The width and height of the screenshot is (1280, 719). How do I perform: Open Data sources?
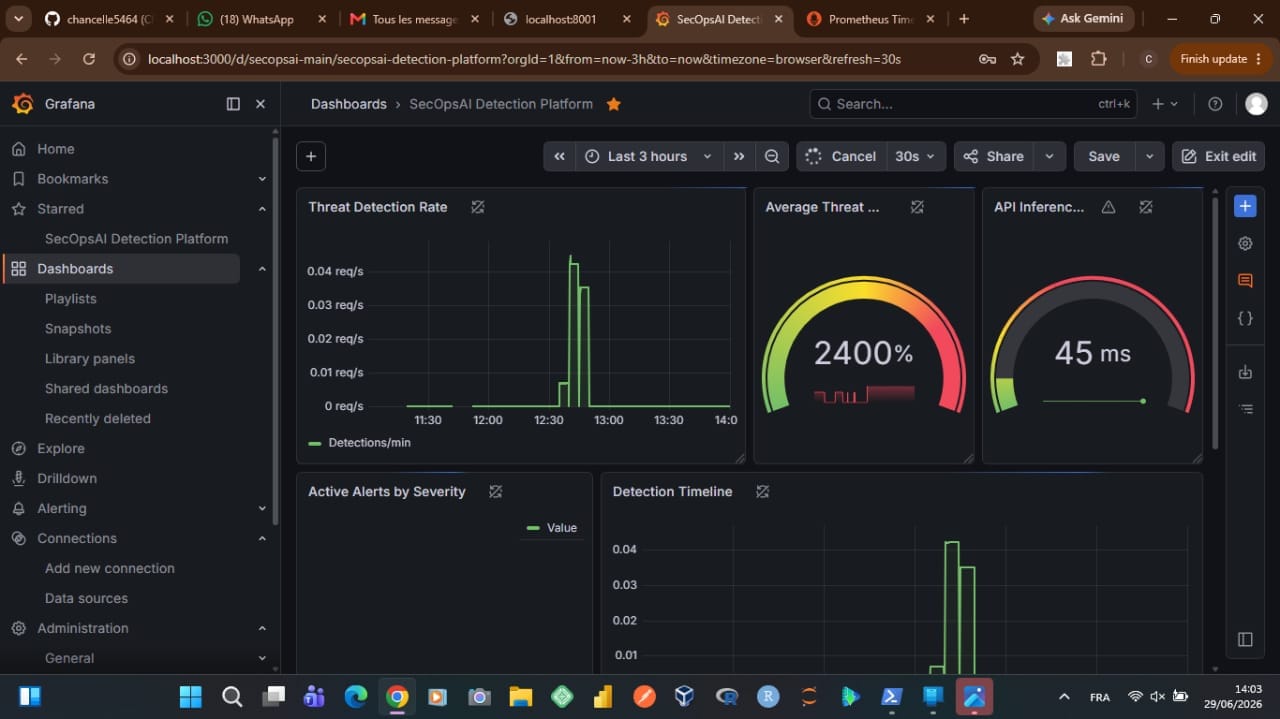86,599
